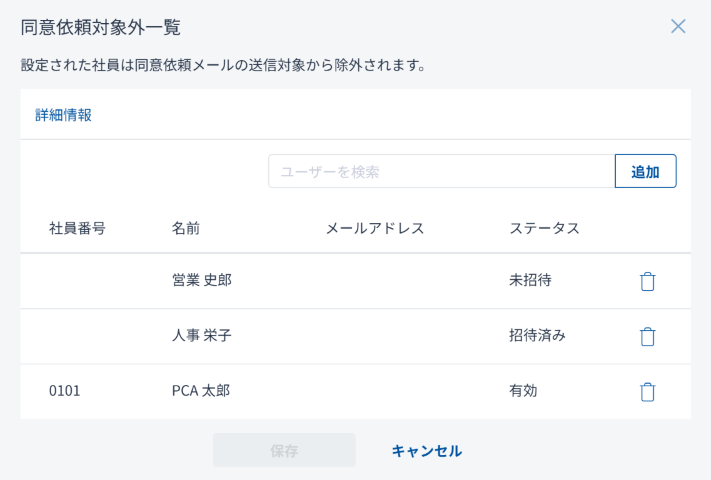Screen dimensions: 711x480
Task: Select the メールアドレス column header
Action: pos(375,228)
